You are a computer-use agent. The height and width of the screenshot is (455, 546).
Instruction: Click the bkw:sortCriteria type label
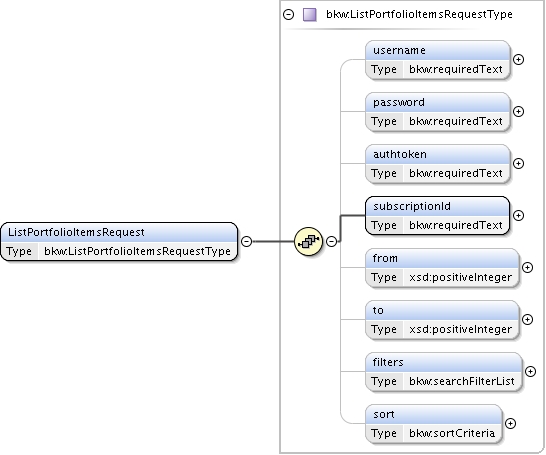(452, 433)
